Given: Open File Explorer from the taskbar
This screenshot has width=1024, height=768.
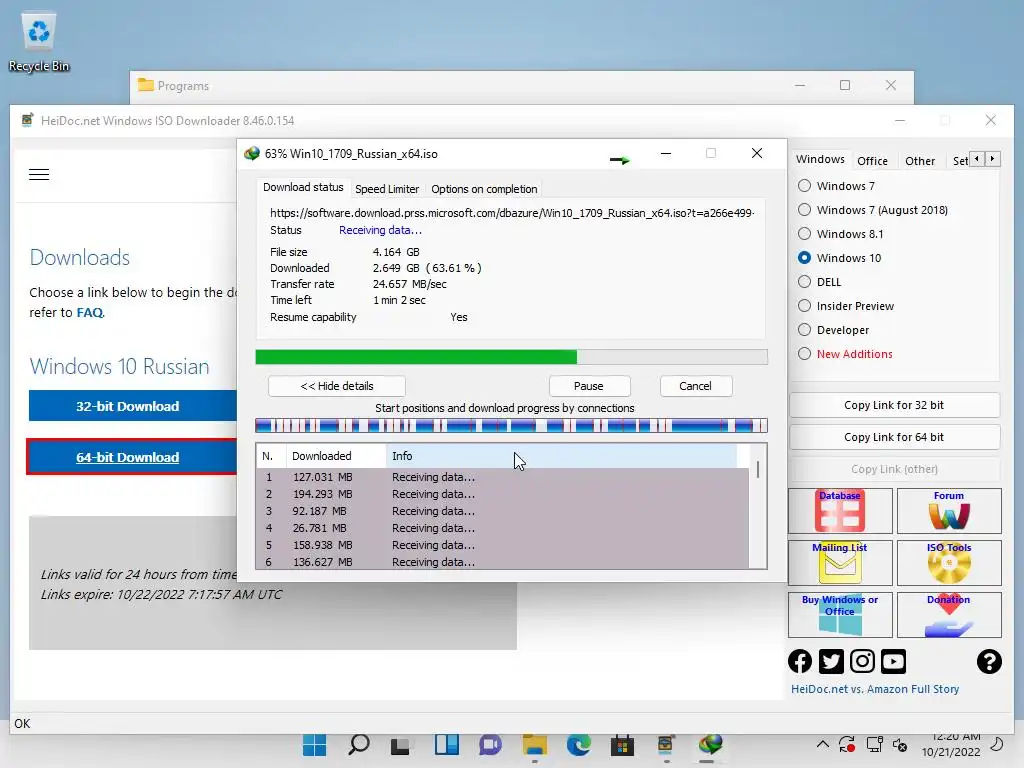Looking at the screenshot, I should pyautogui.click(x=534, y=744).
